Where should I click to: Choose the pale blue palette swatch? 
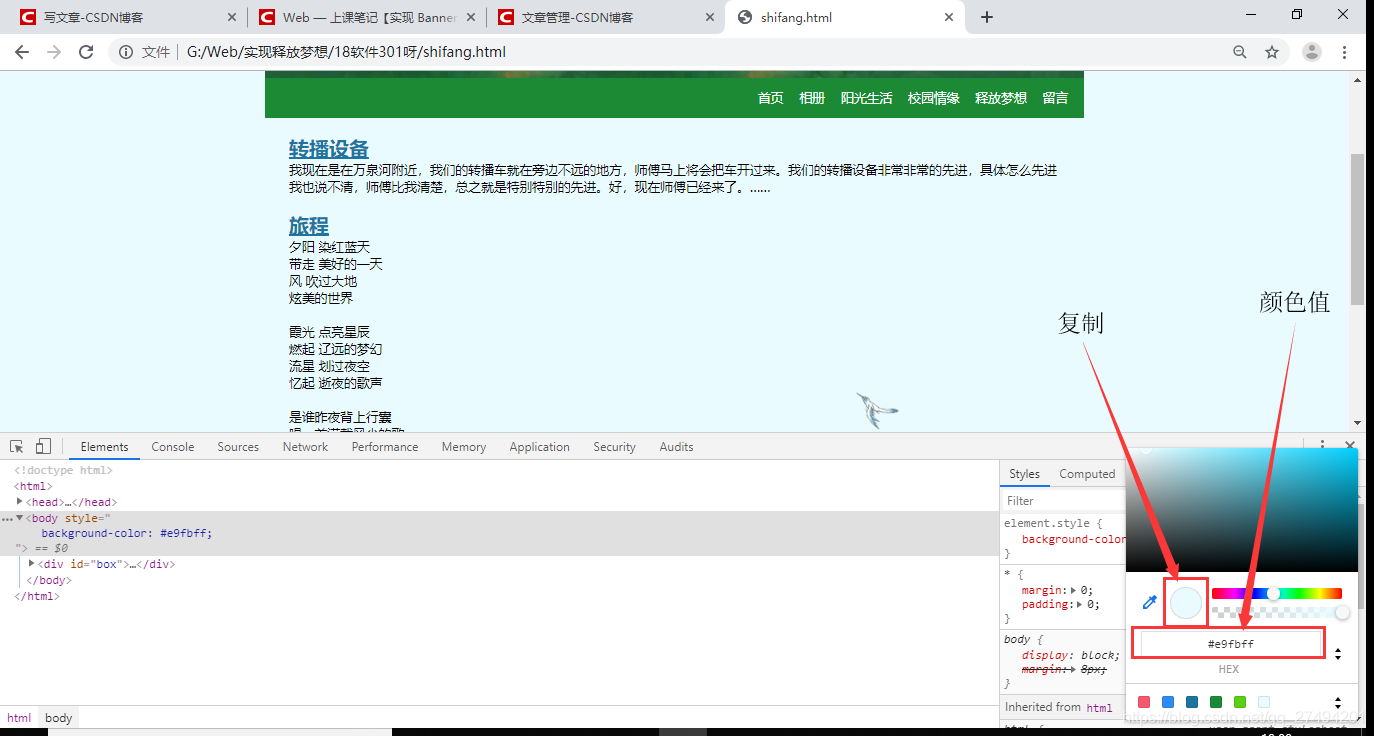pos(1264,702)
